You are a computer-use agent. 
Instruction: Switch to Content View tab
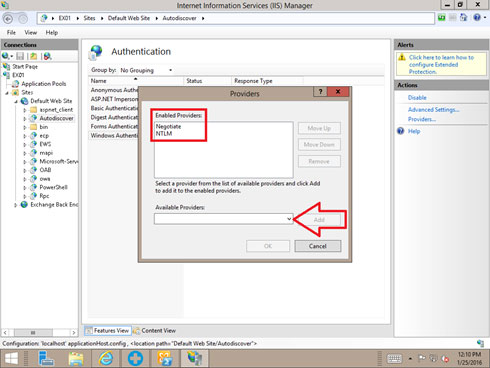[154, 331]
